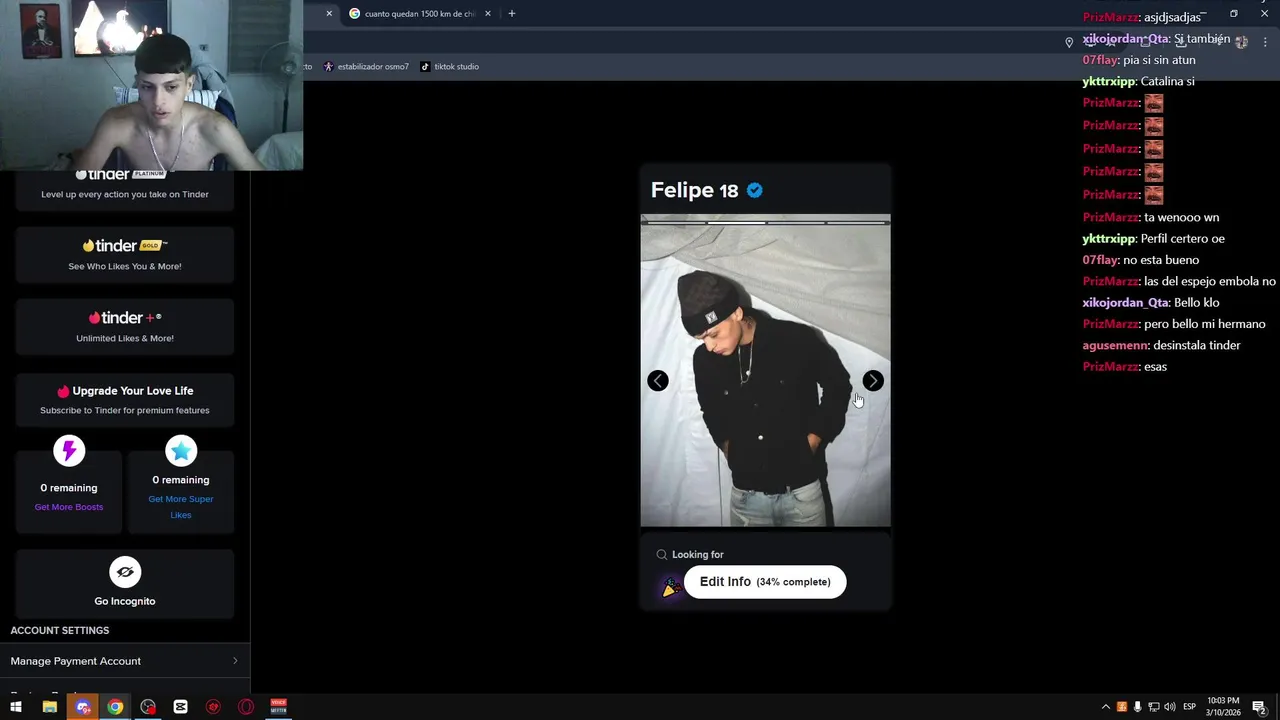Open the Tinder Plus subscription card
The image size is (1280, 720).
coord(125,327)
